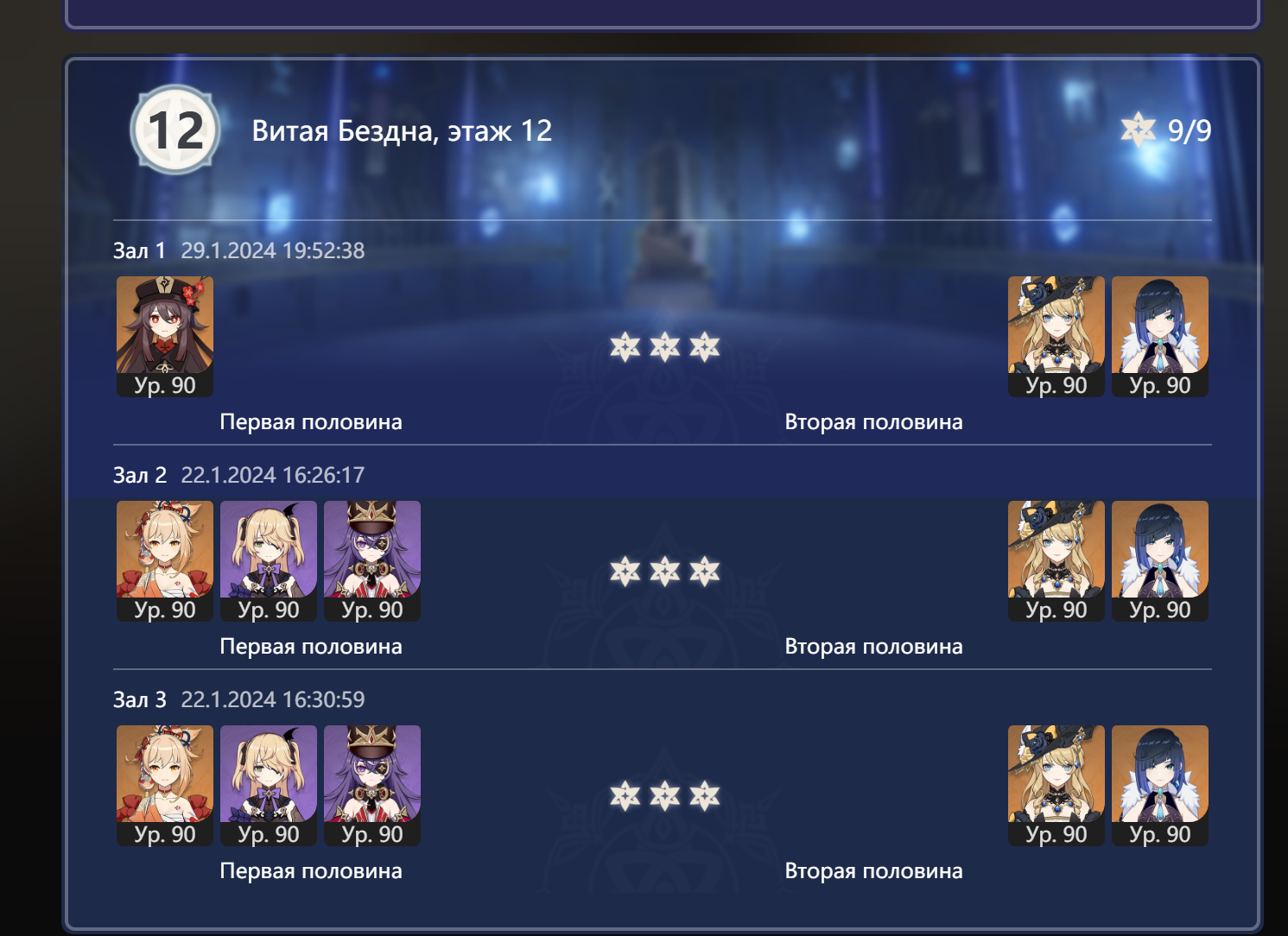Click the first star in Зал 2 rating

(625, 572)
